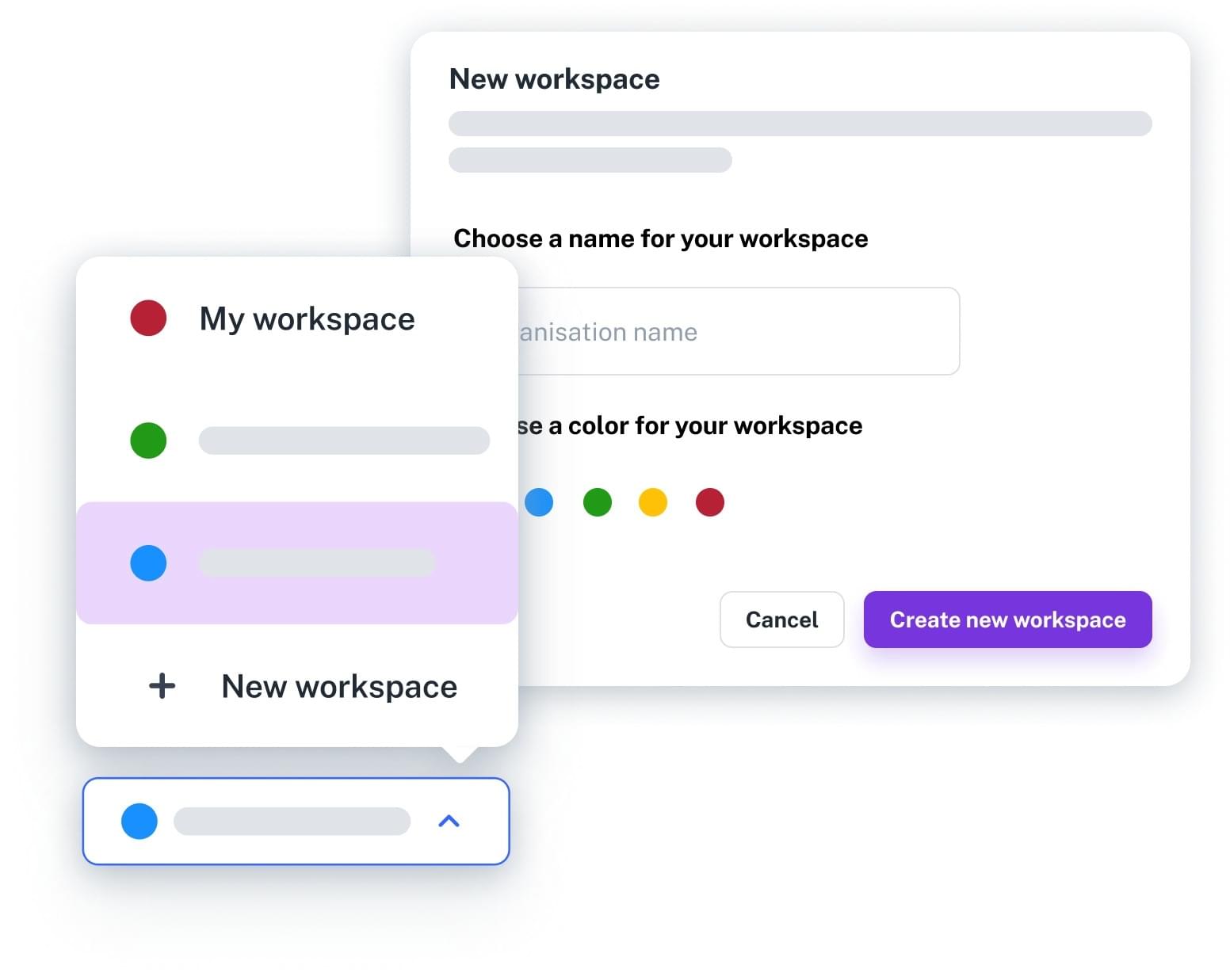Focus the Organisation name input field

pyautogui.click(x=737, y=332)
